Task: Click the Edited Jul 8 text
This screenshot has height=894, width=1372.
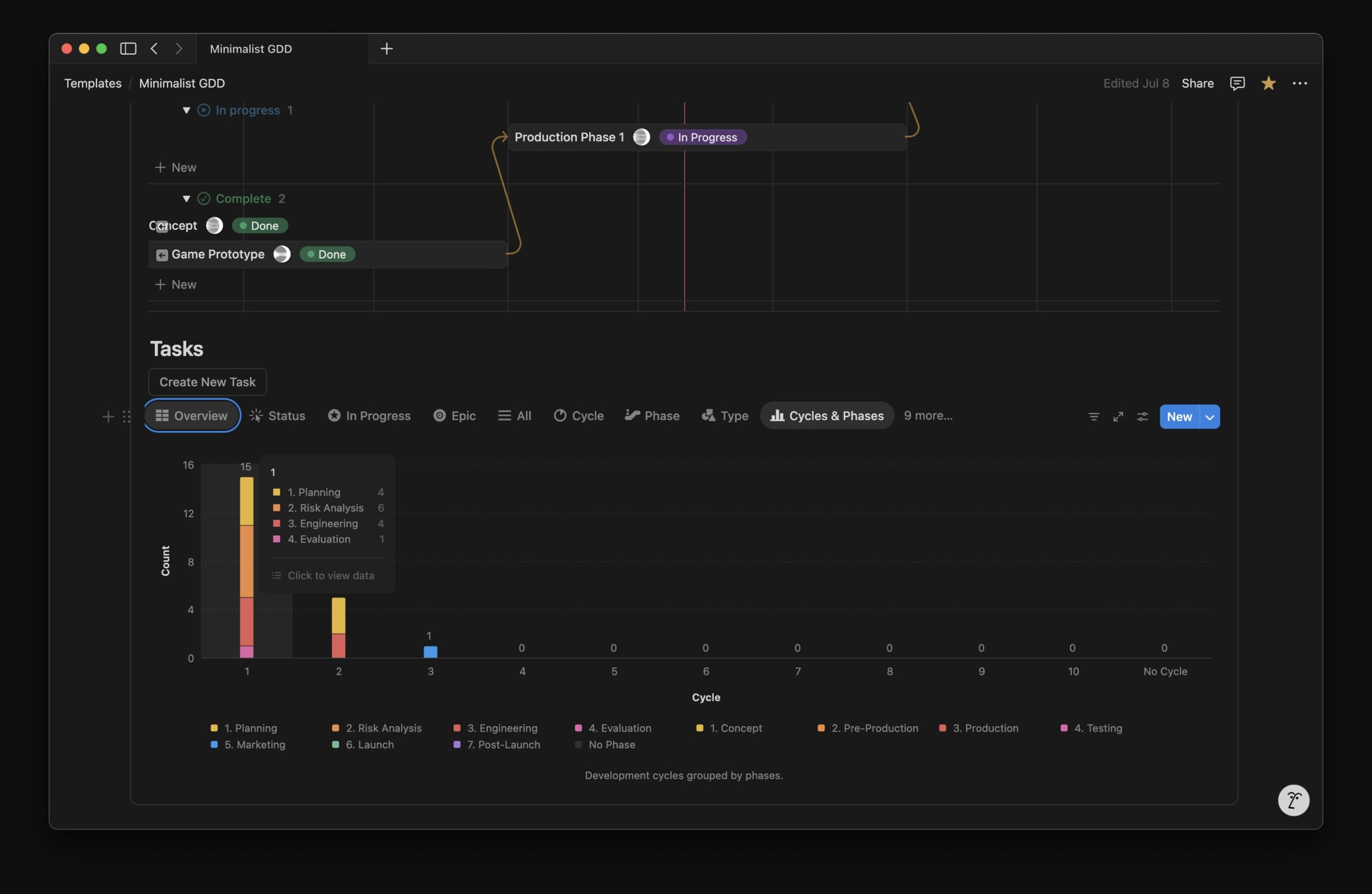Action: tap(1136, 83)
